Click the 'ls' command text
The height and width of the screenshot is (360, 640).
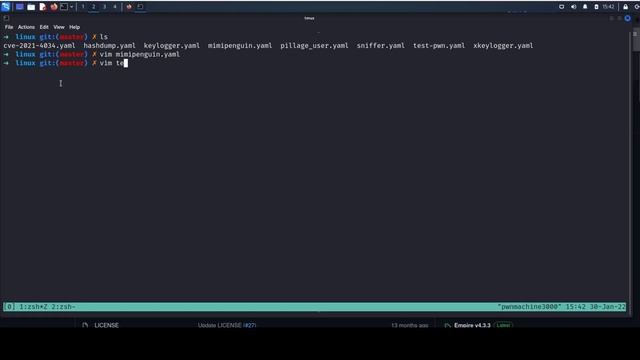point(104,37)
